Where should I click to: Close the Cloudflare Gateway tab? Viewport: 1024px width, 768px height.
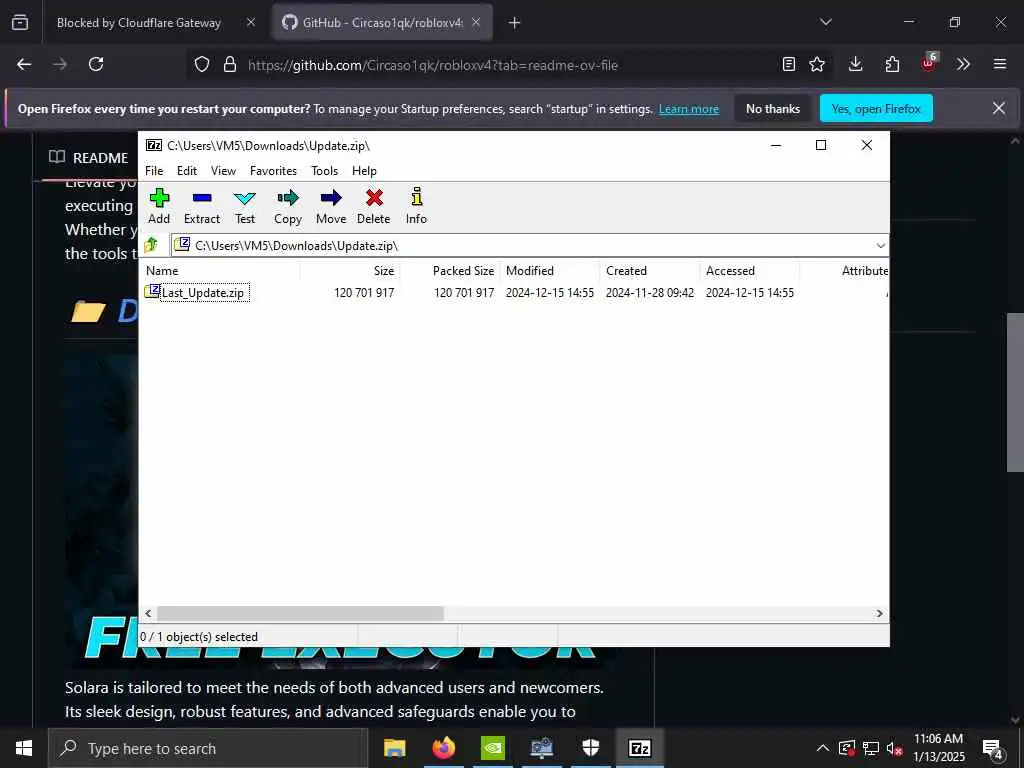pyautogui.click(x=251, y=22)
